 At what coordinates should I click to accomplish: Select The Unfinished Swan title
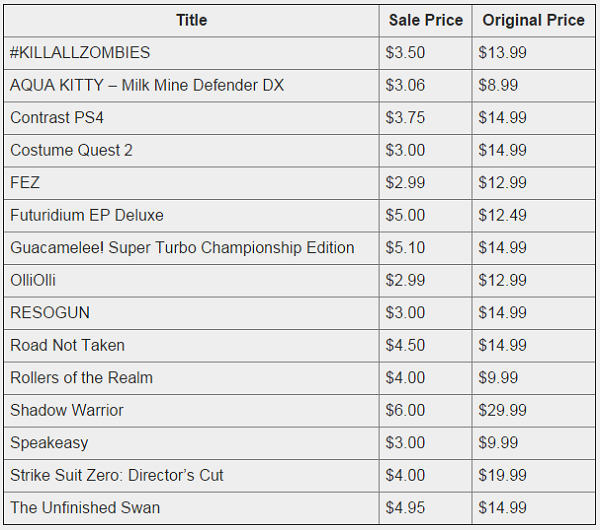(x=85, y=508)
